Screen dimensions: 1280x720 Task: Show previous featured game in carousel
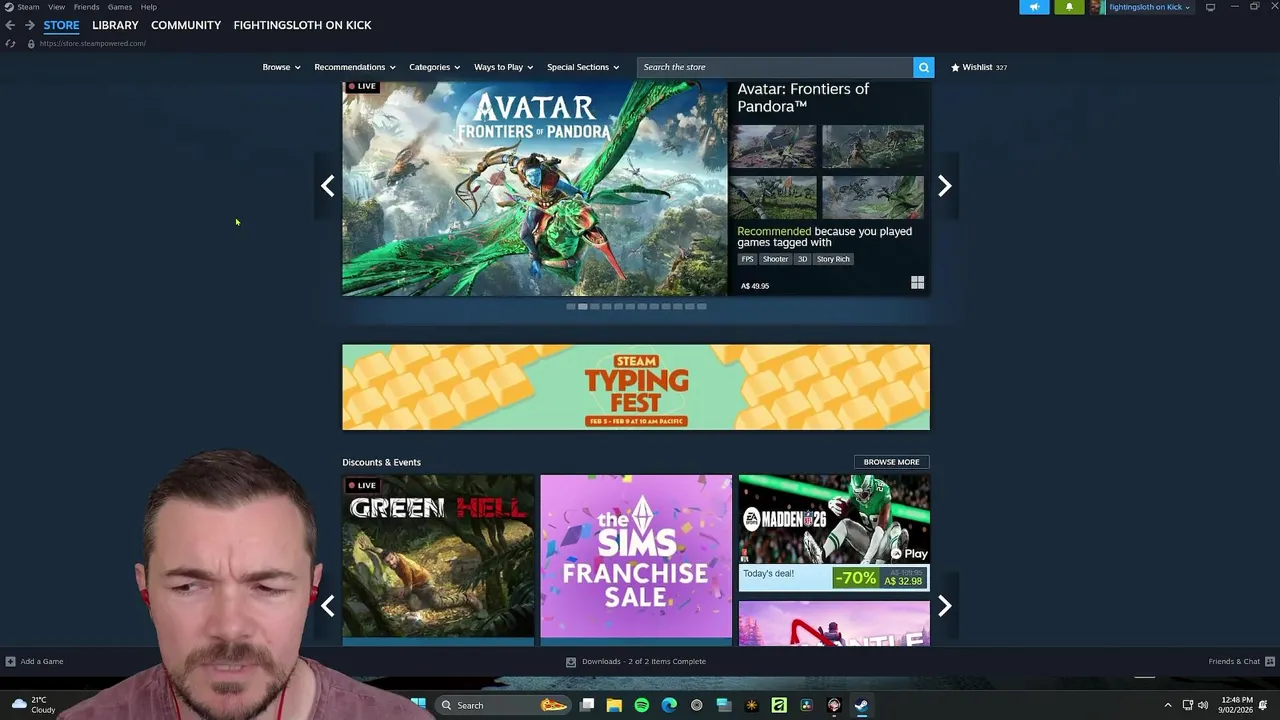[327, 186]
